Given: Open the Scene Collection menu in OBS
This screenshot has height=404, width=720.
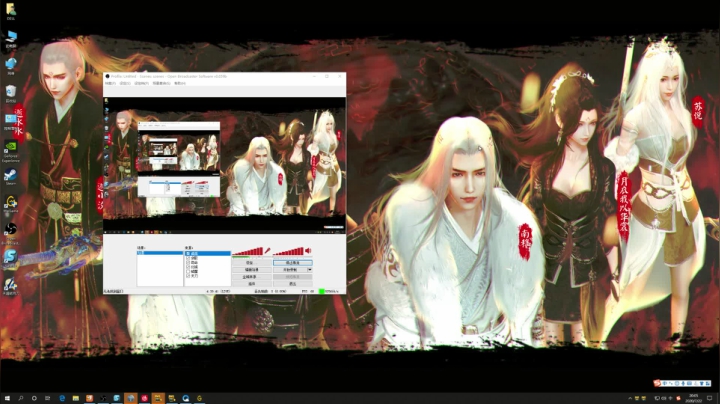Looking at the screenshot, I should pyautogui.click(x=161, y=84).
